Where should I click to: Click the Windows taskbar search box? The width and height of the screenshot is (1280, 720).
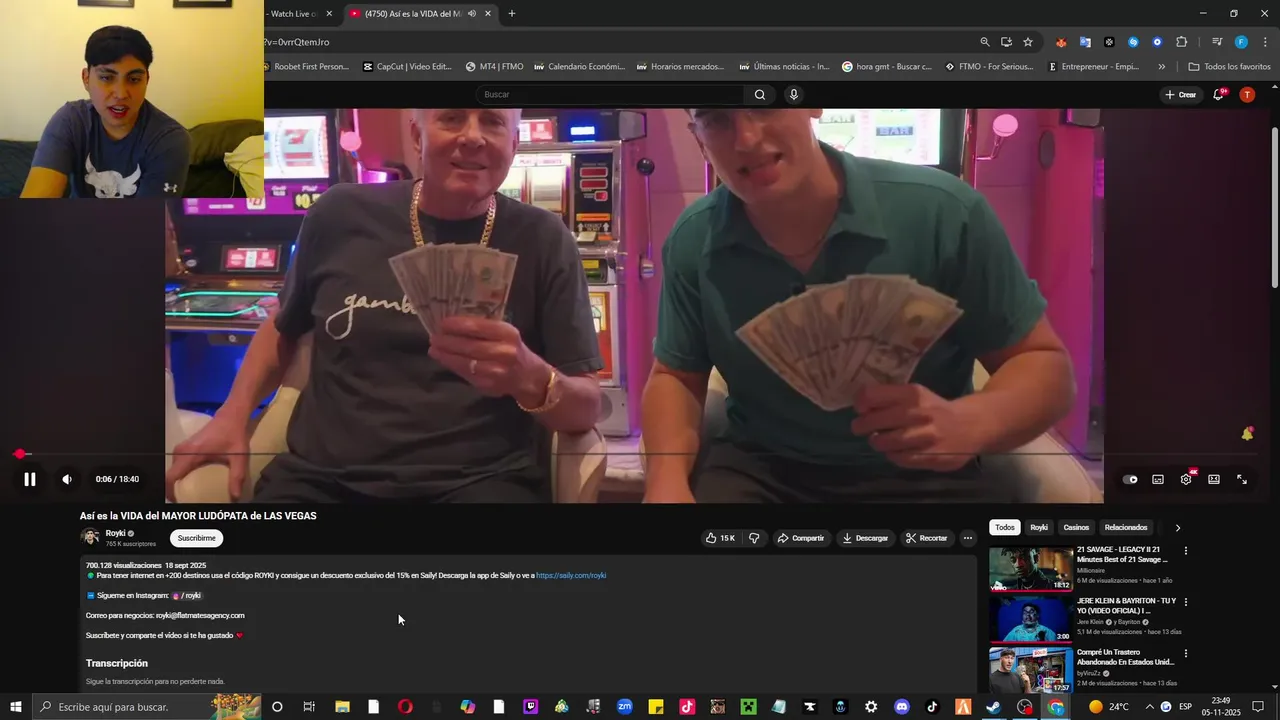pyautogui.click(x=148, y=707)
